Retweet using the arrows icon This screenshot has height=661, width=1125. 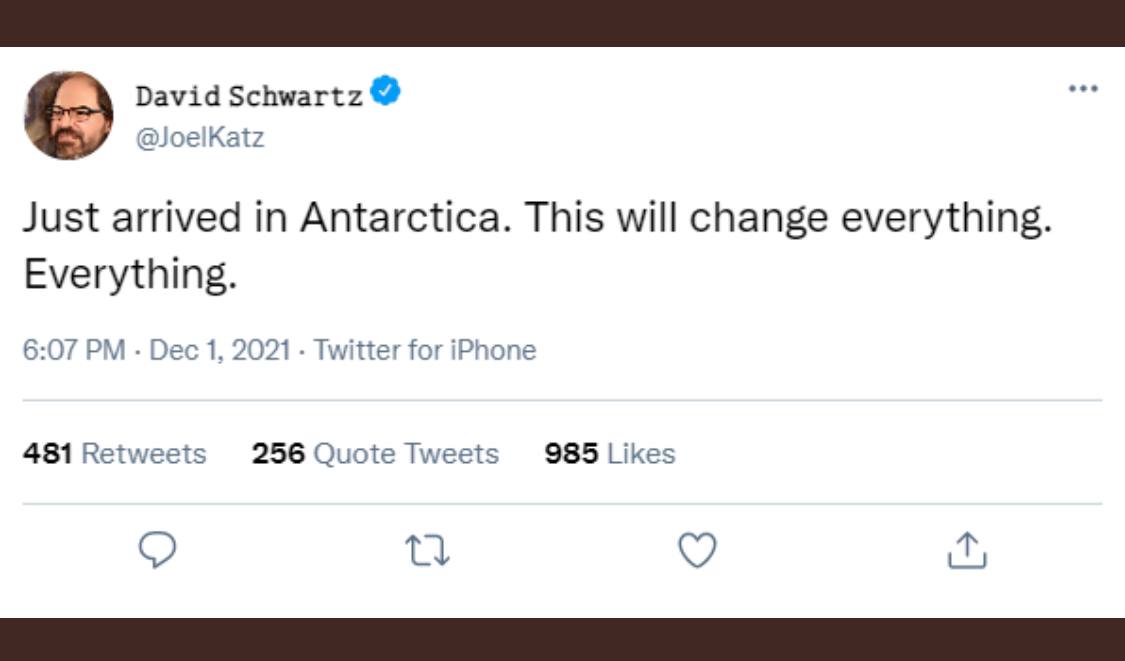click(x=427, y=550)
